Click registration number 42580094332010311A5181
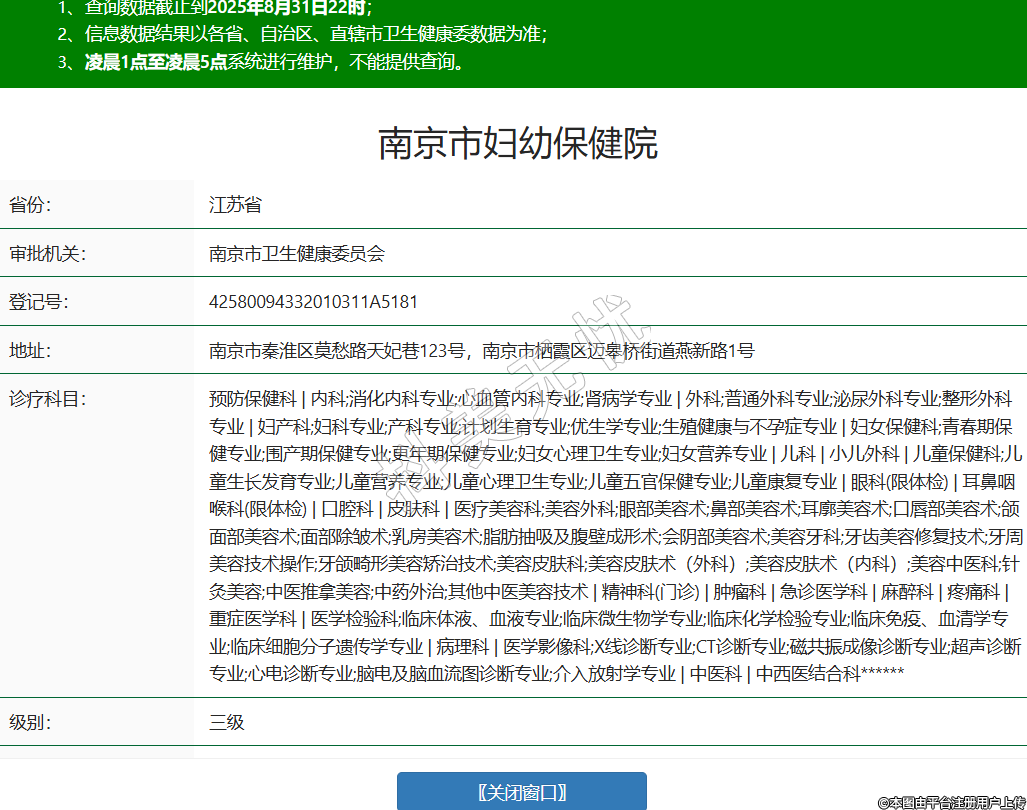 313,302
